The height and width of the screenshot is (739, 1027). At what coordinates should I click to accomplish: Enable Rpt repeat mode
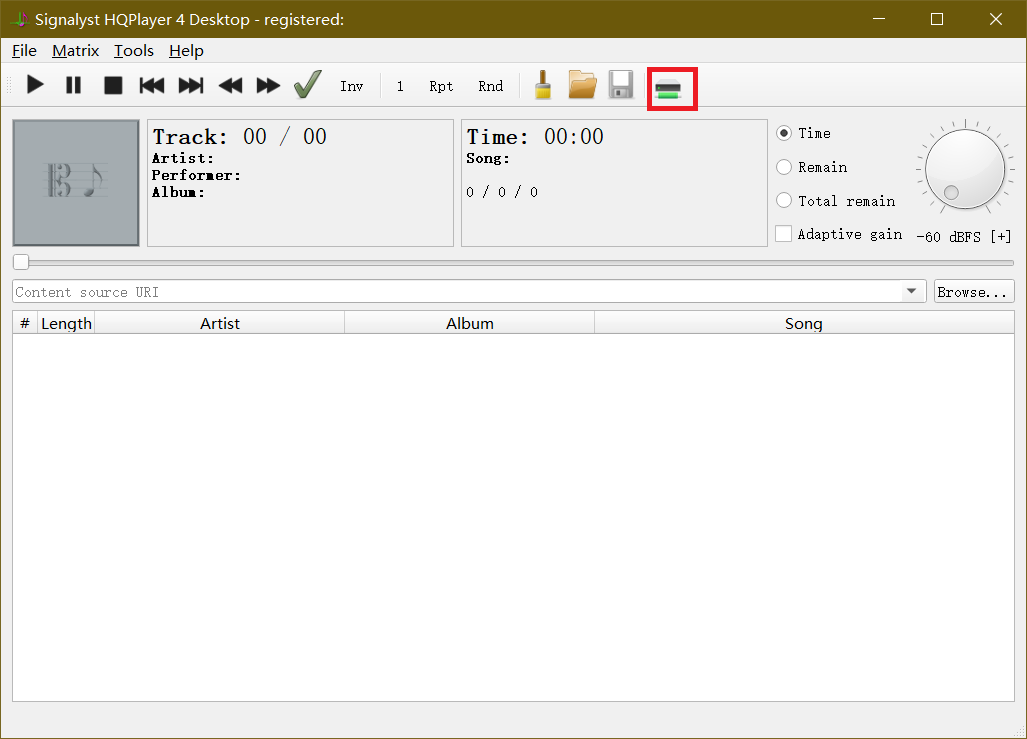point(441,86)
